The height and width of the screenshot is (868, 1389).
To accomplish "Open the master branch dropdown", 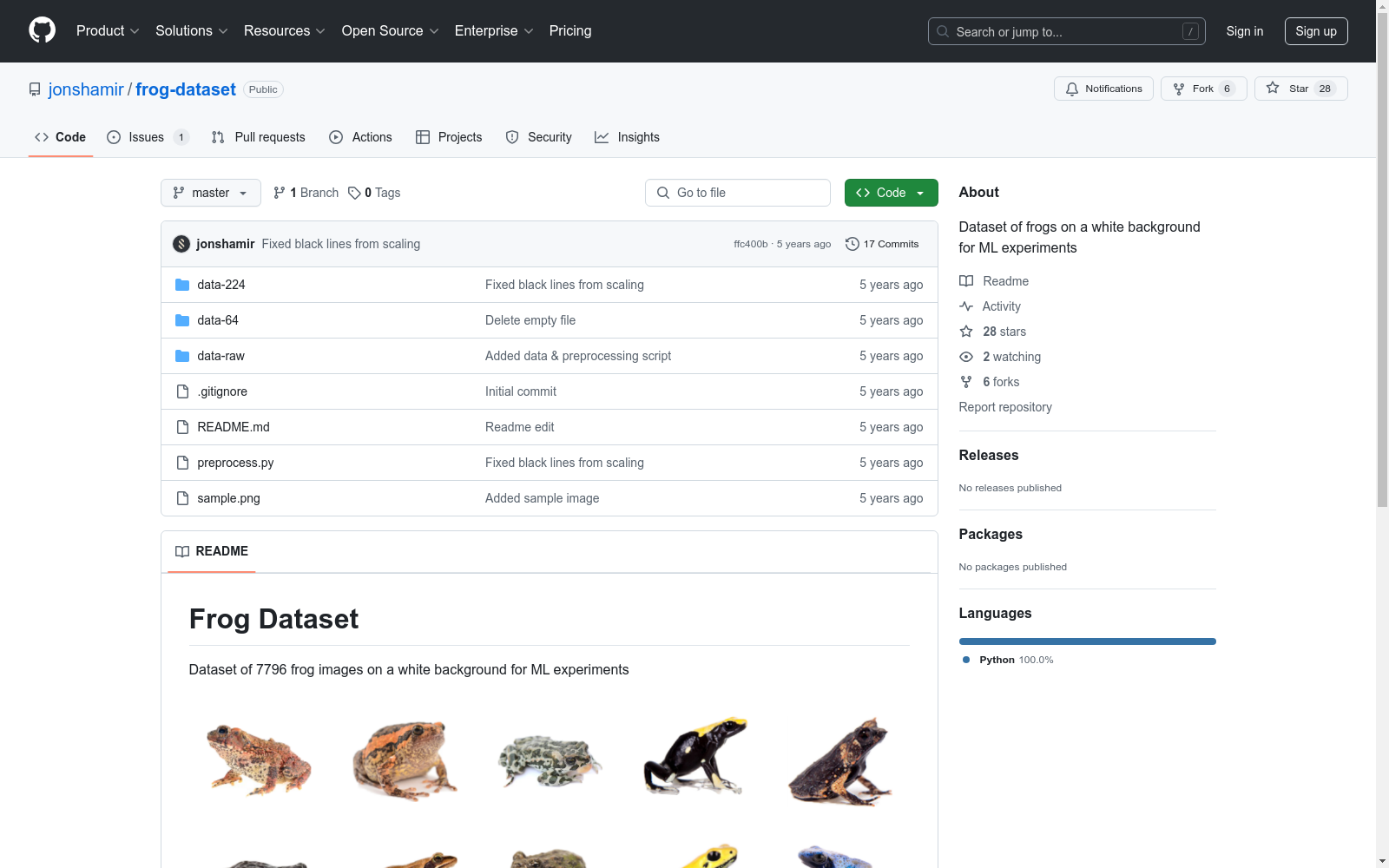I will pyautogui.click(x=211, y=193).
